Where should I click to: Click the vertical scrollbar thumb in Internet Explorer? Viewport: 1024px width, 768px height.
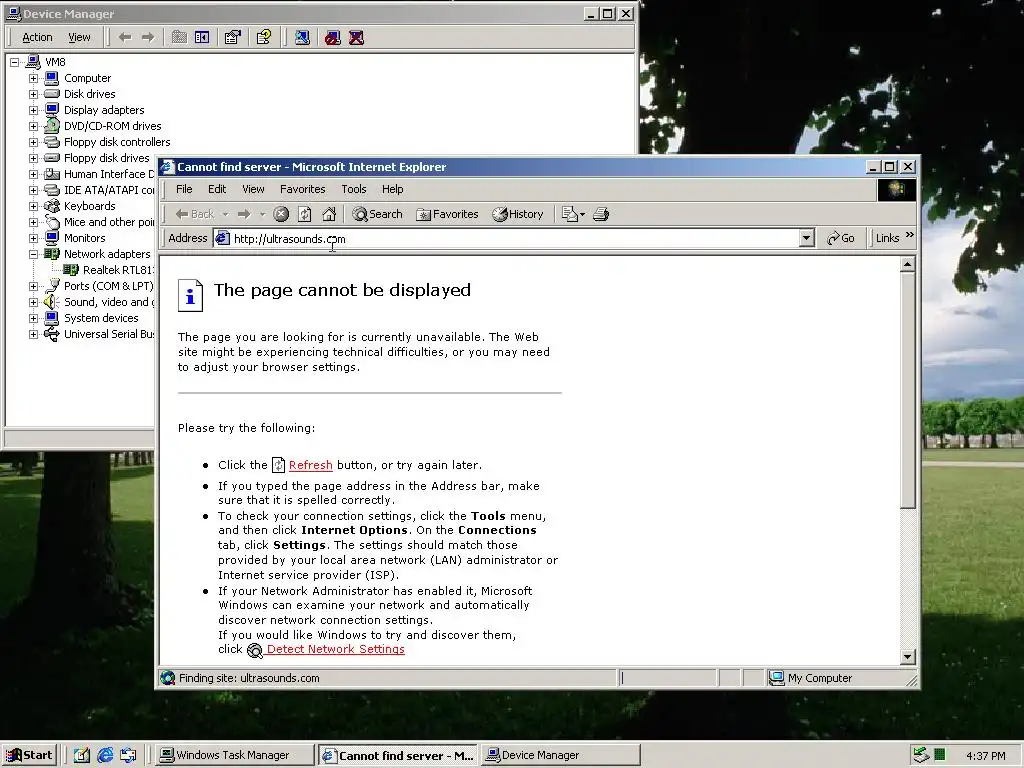(x=907, y=390)
